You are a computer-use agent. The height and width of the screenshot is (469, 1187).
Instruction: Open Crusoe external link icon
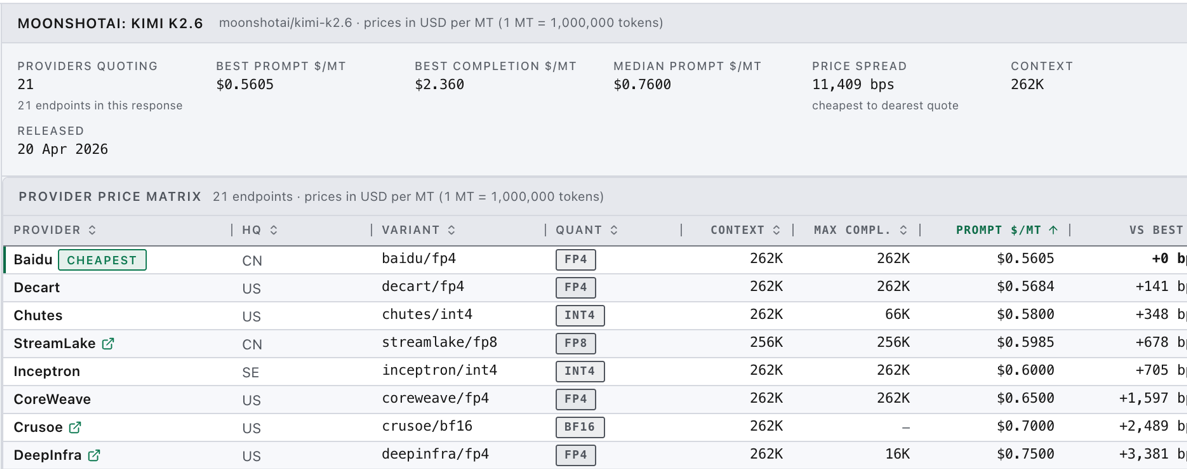click(x=75, y=427)
